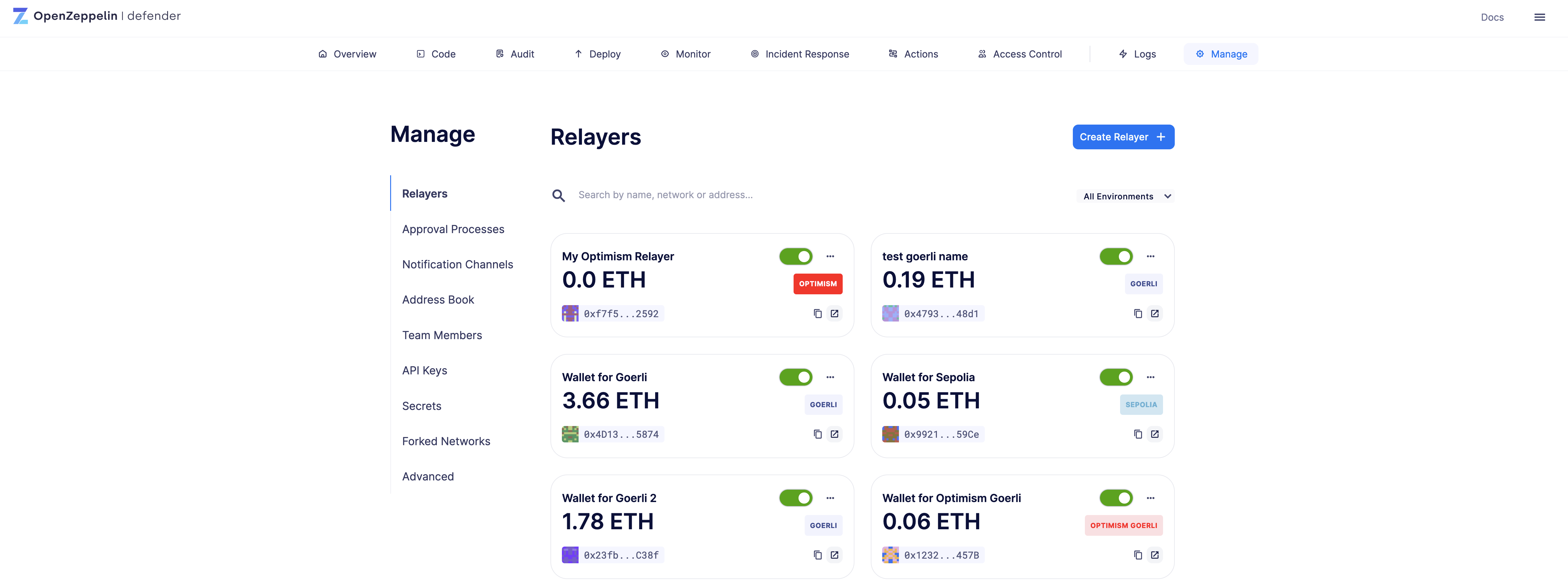Open the Audit tab
The image size is (1568, 588).
[x=515, y=54]
